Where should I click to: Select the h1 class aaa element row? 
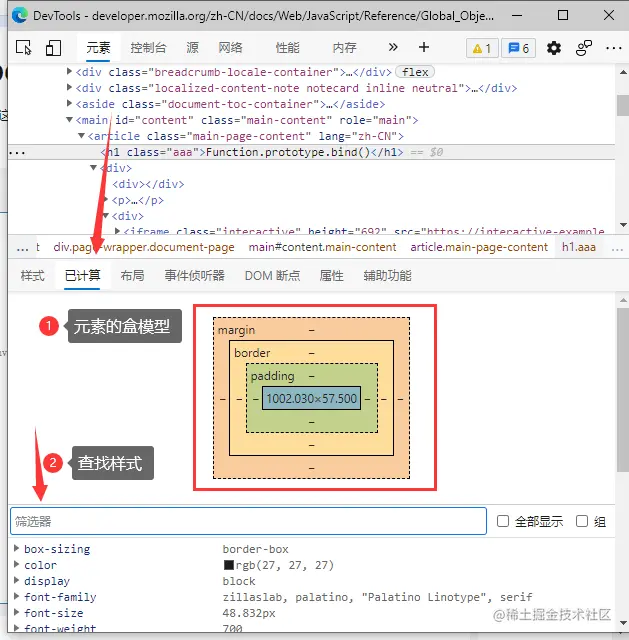coord(311,152)
